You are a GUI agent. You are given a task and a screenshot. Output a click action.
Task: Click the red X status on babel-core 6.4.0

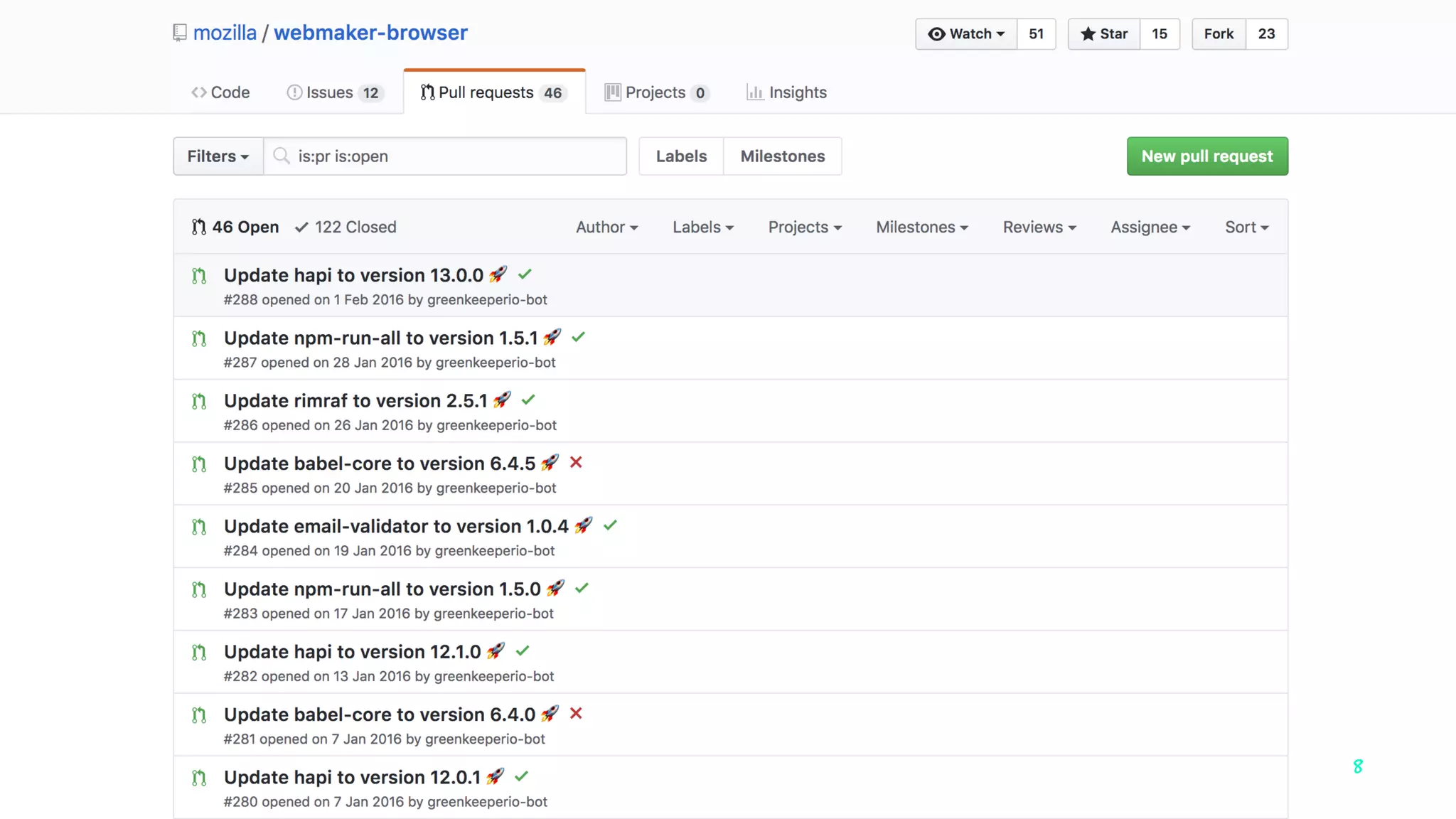pos(576,714)
